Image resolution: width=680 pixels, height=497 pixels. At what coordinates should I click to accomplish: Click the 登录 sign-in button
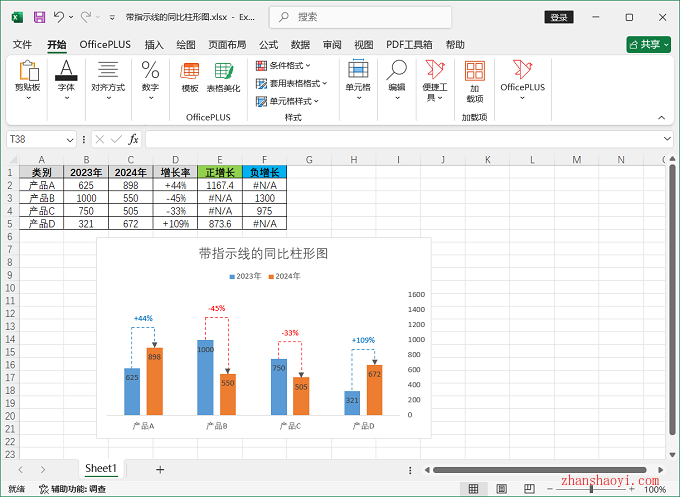(559, 17)
